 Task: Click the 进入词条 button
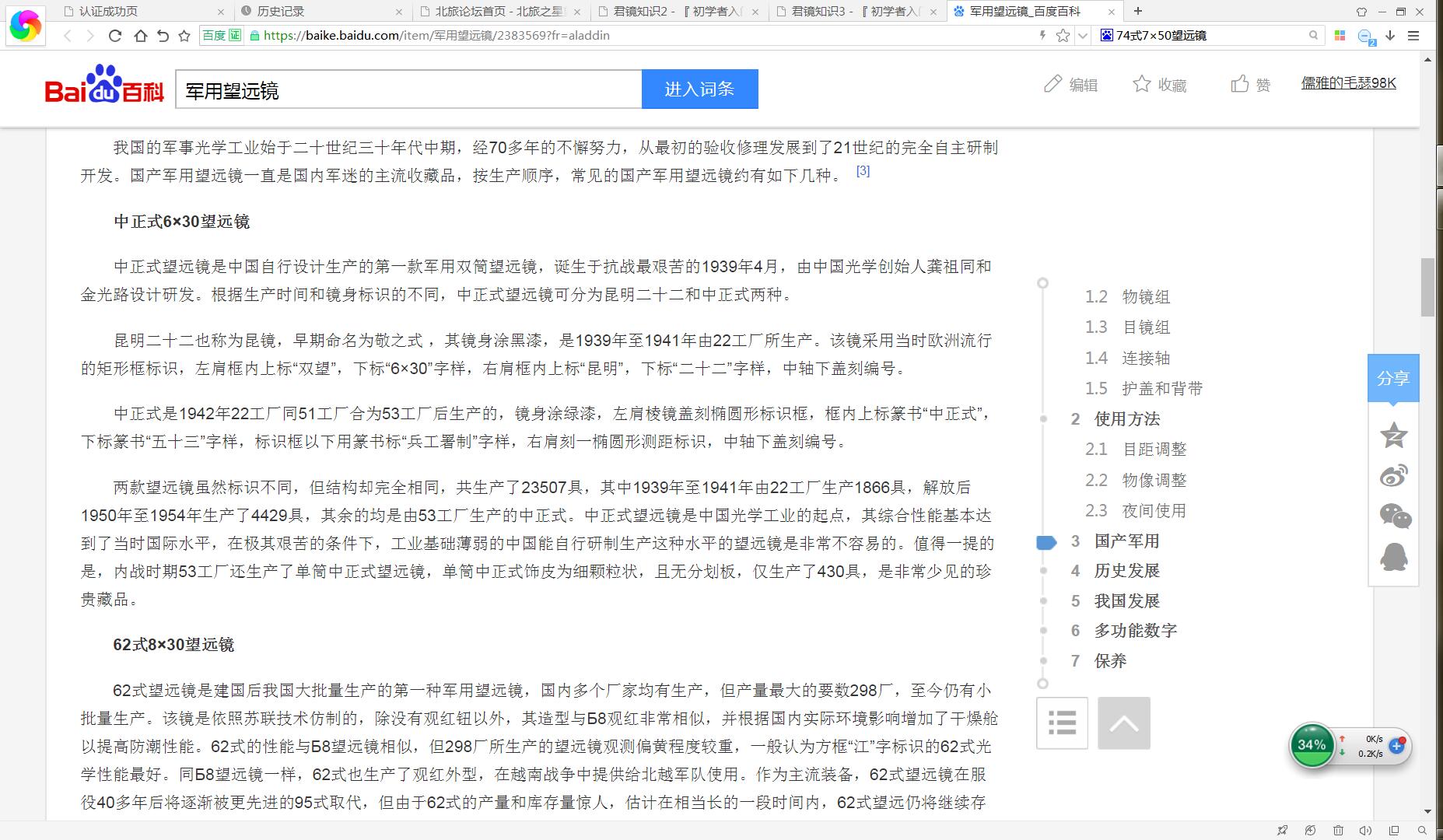coord(699,89)
